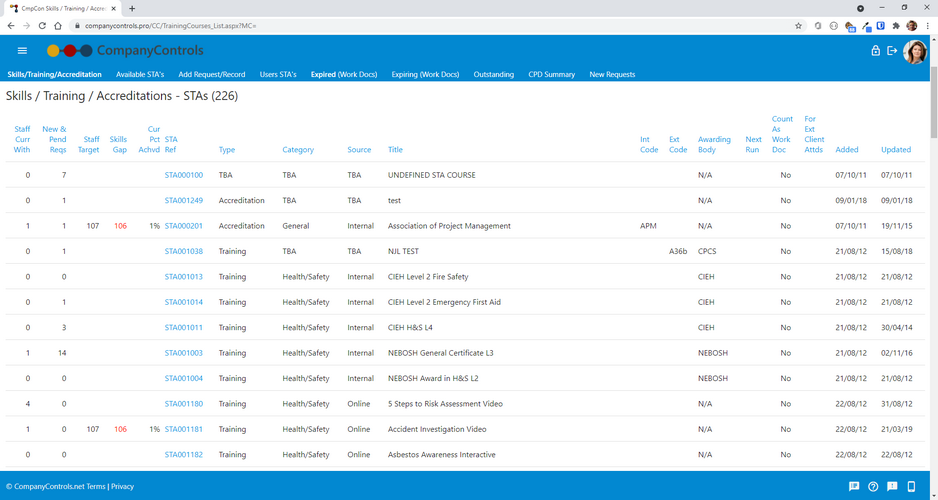Click the eyedropper color picker extension

(x=865, y=26)
